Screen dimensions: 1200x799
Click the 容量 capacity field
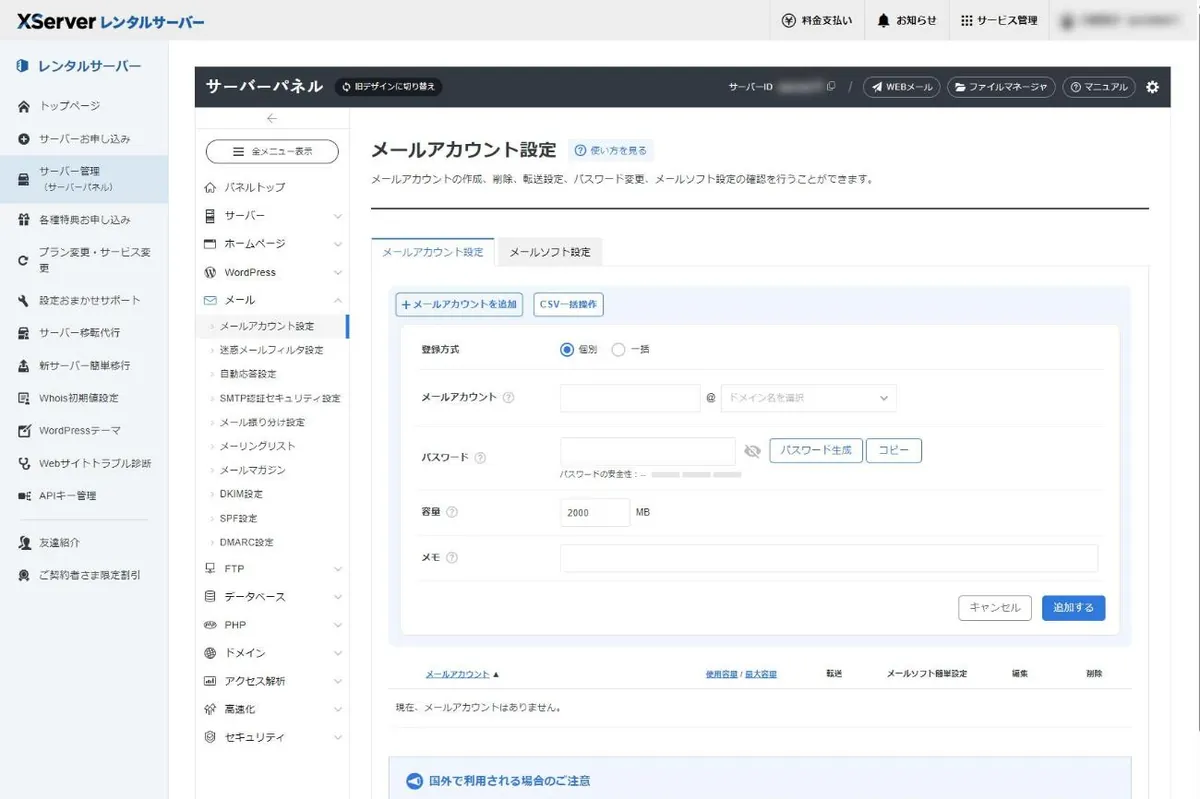[x=595, y=512]
